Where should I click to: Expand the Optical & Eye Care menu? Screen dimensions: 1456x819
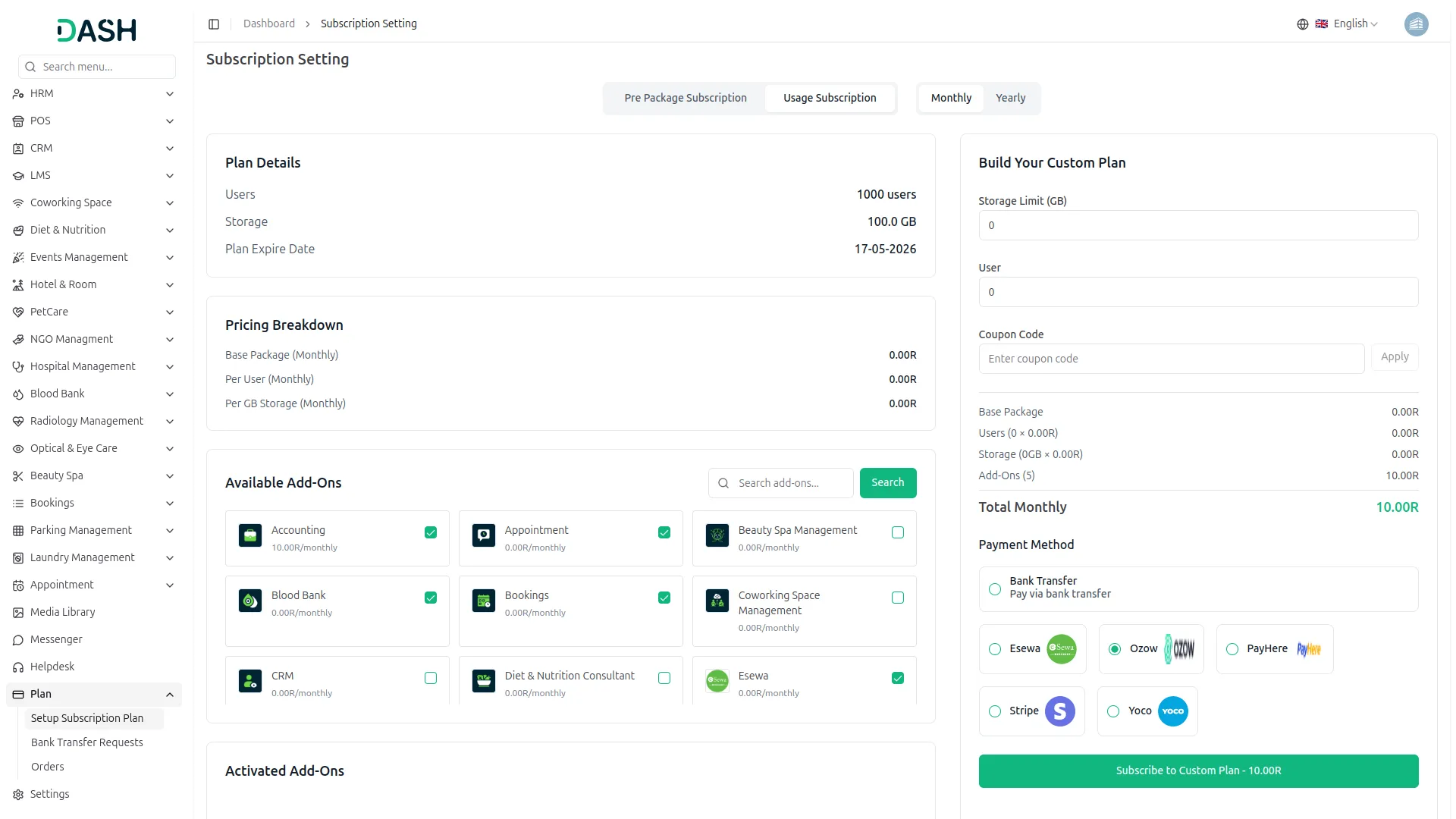pos(94,448)
